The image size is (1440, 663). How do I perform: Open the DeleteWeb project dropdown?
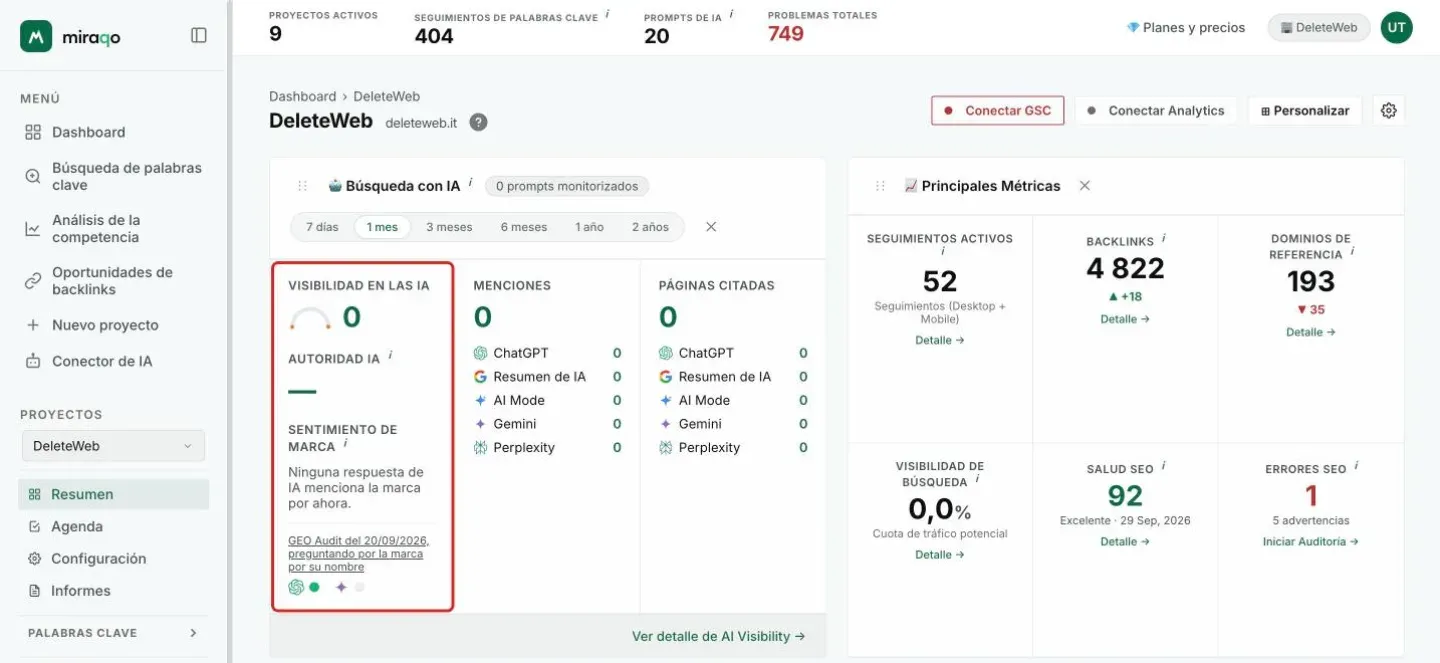point(113,446)
